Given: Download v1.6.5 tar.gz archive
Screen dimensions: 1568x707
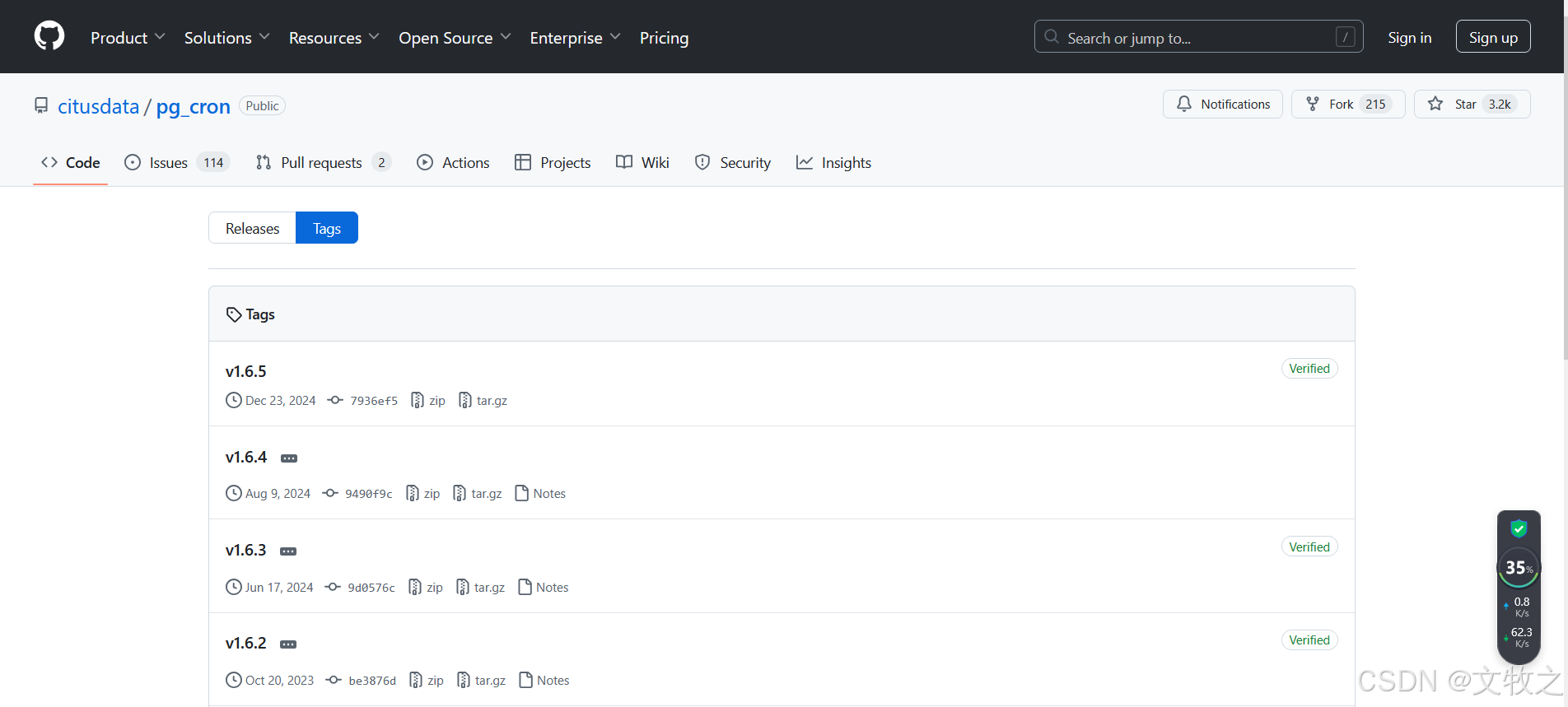Looking at the screenshot, I should 483,401.
